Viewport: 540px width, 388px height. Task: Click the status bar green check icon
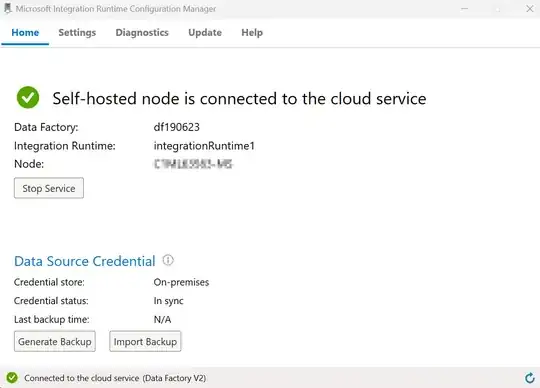pyautogui.click(x=12, y=378)
